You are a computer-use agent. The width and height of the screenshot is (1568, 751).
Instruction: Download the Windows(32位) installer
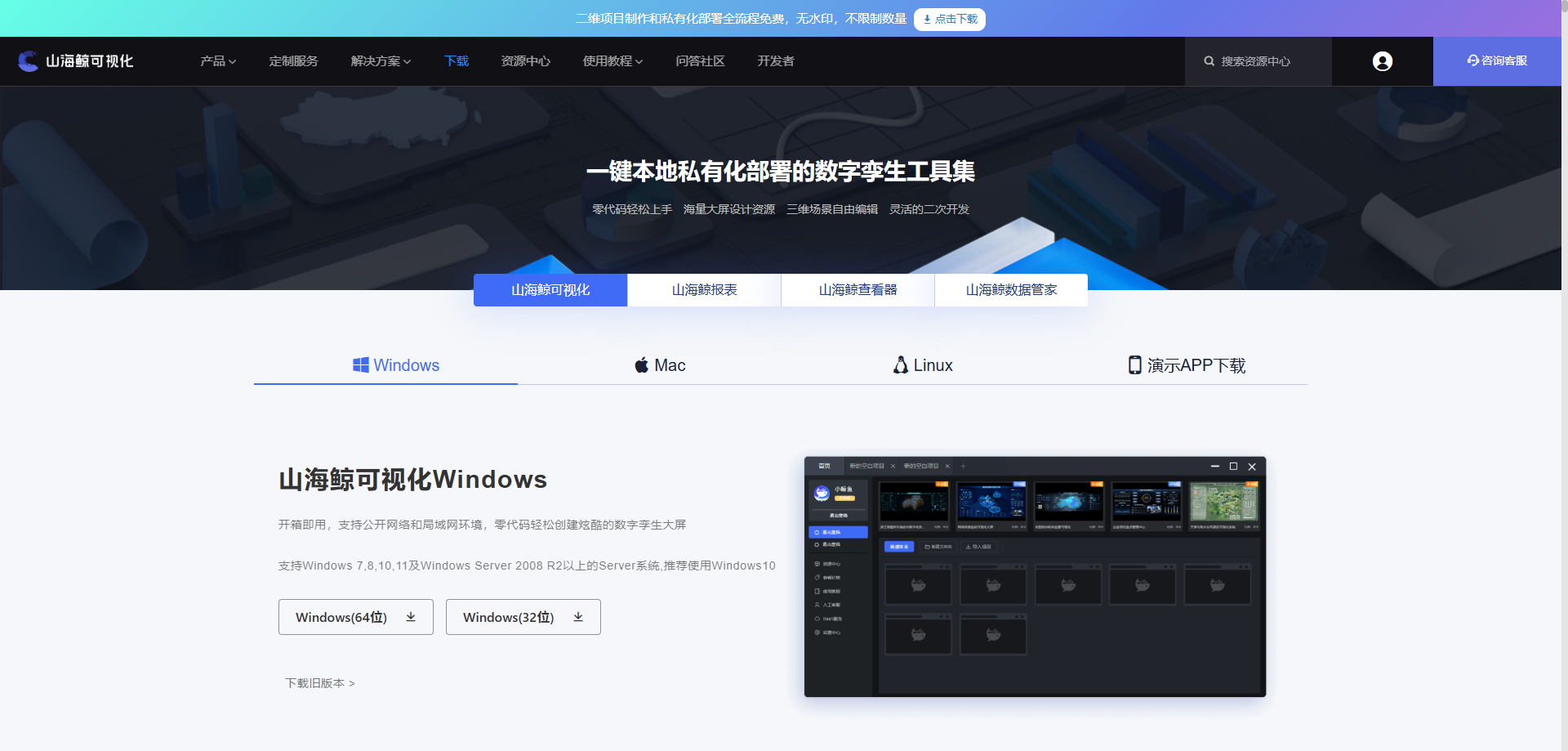pos(523,617)
